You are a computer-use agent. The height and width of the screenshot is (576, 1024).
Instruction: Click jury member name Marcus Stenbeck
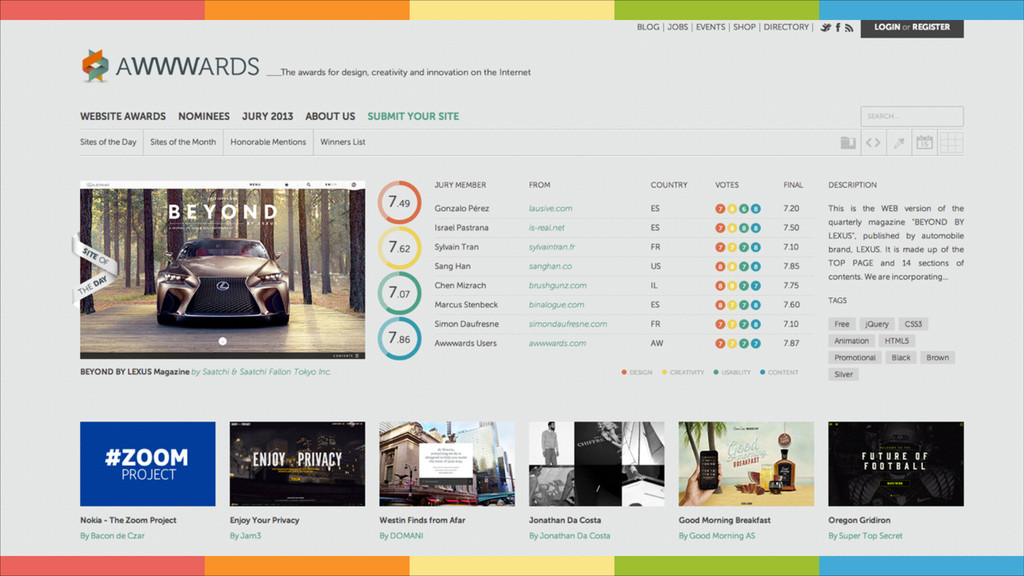point(466,305)
